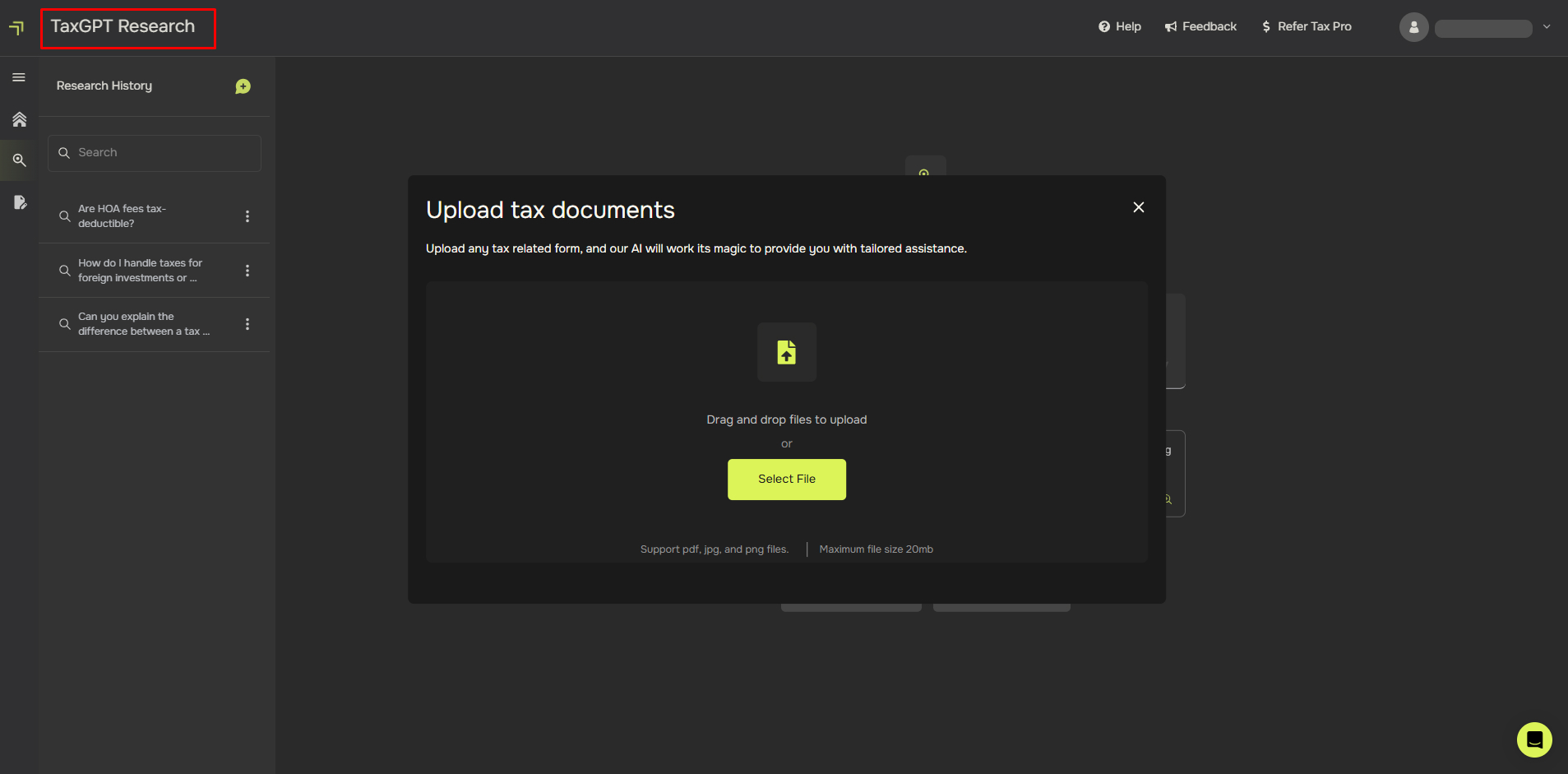Open the Help link

pyautogui.click(x=1120, y=27)
